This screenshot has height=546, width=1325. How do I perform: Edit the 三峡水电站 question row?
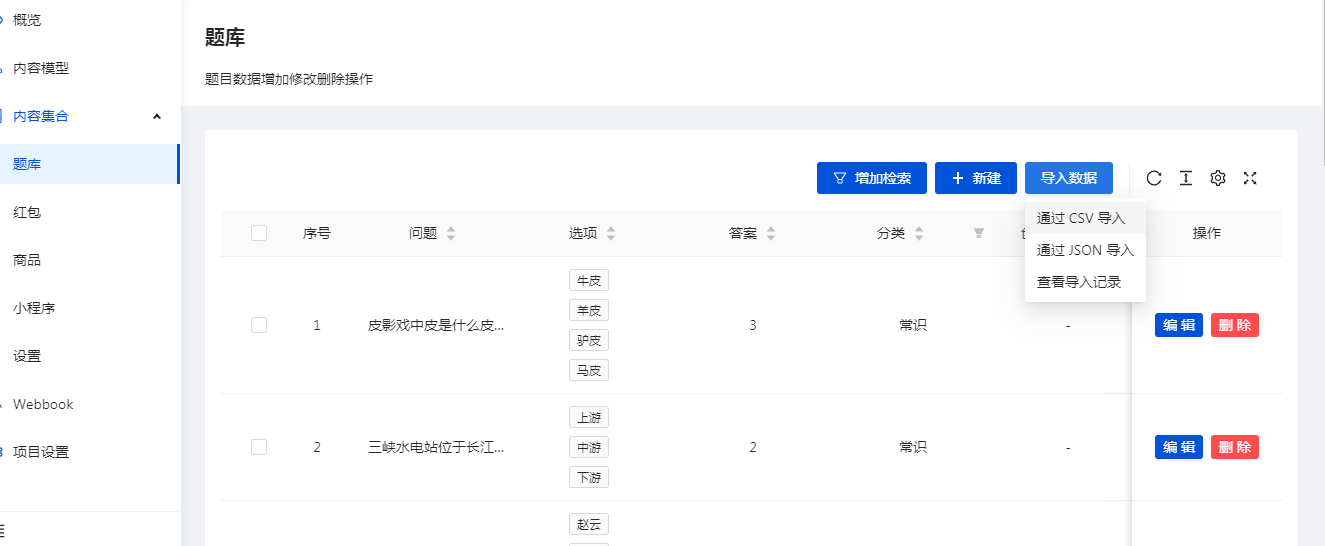point(1179,447)
